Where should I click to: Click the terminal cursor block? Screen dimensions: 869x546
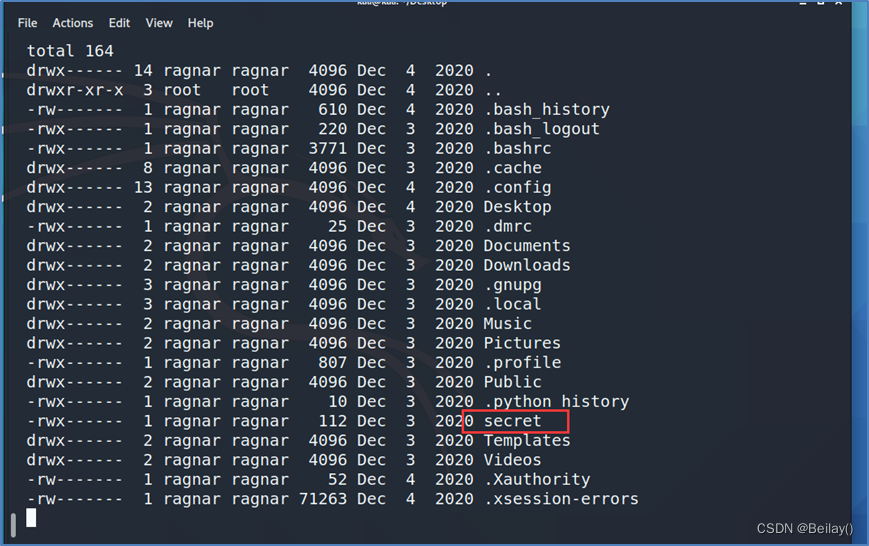pos(31,517)
